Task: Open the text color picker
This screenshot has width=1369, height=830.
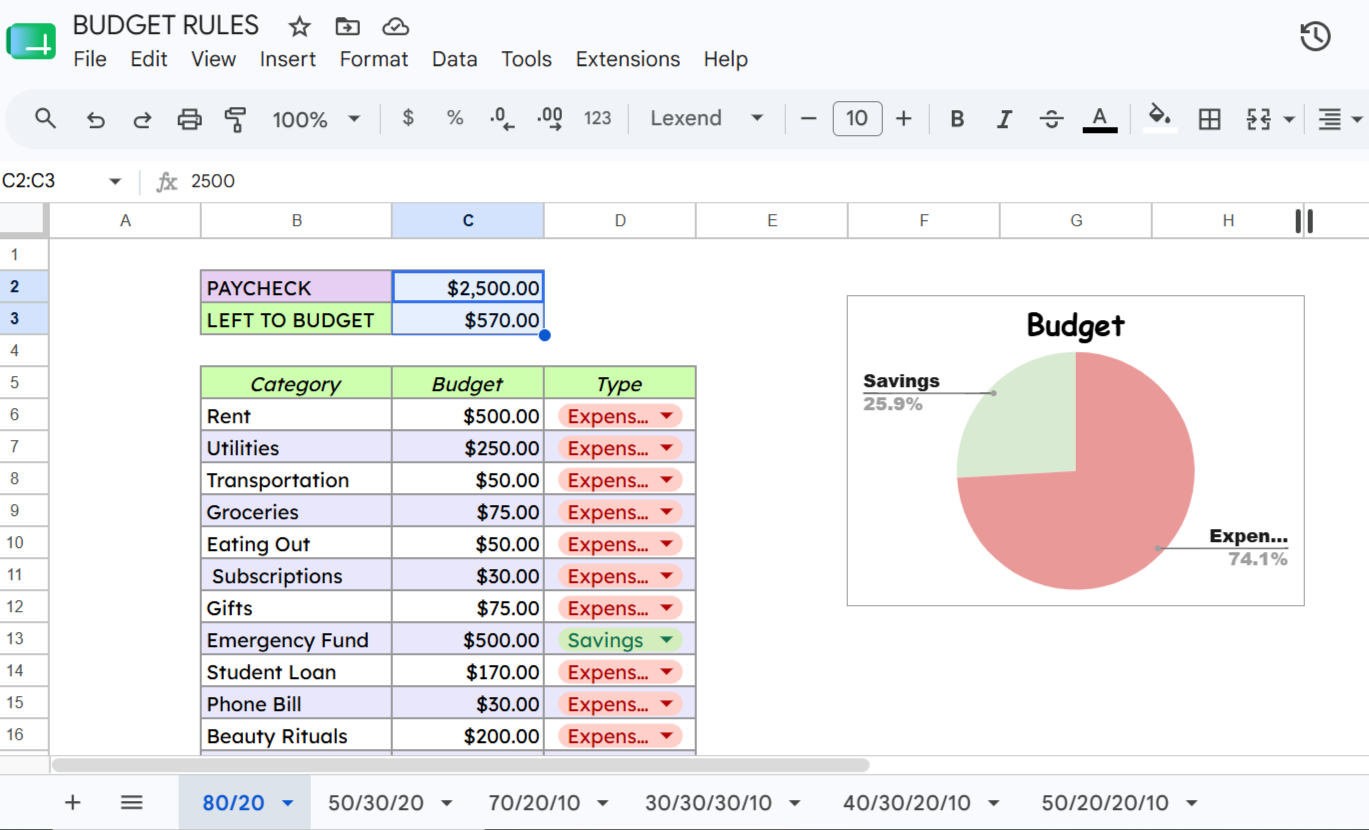Action: click(1100, 119)
